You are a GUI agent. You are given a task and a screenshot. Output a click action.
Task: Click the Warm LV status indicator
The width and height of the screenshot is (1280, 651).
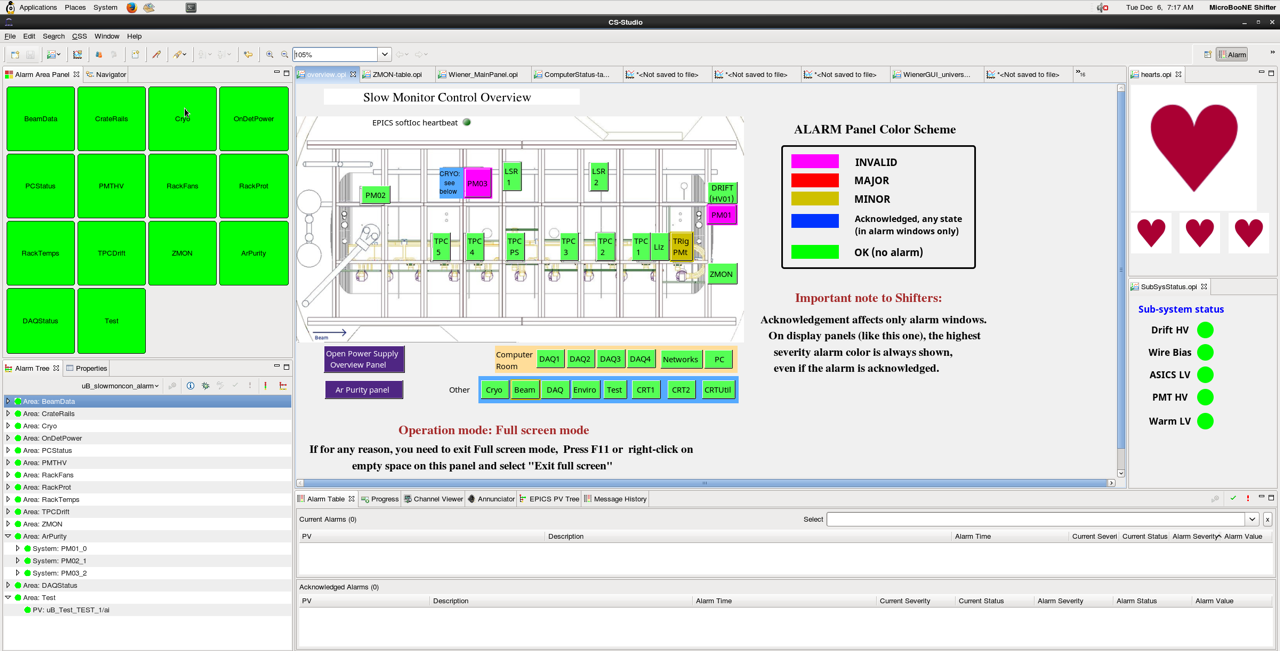(1205, 421)
